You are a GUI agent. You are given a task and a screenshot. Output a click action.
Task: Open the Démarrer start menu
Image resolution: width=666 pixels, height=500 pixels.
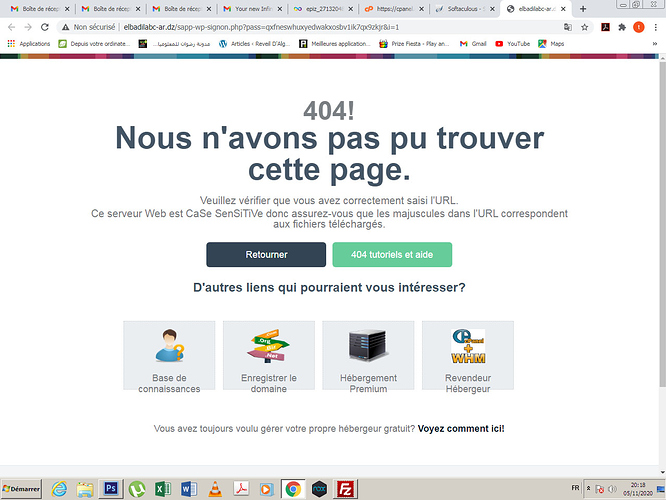coord(21,489)
